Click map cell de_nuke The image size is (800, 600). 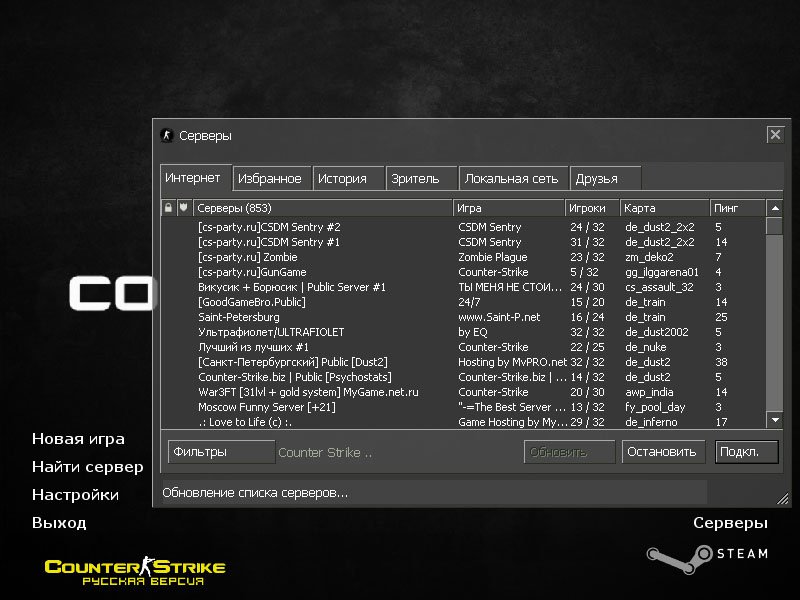[645, 347]
